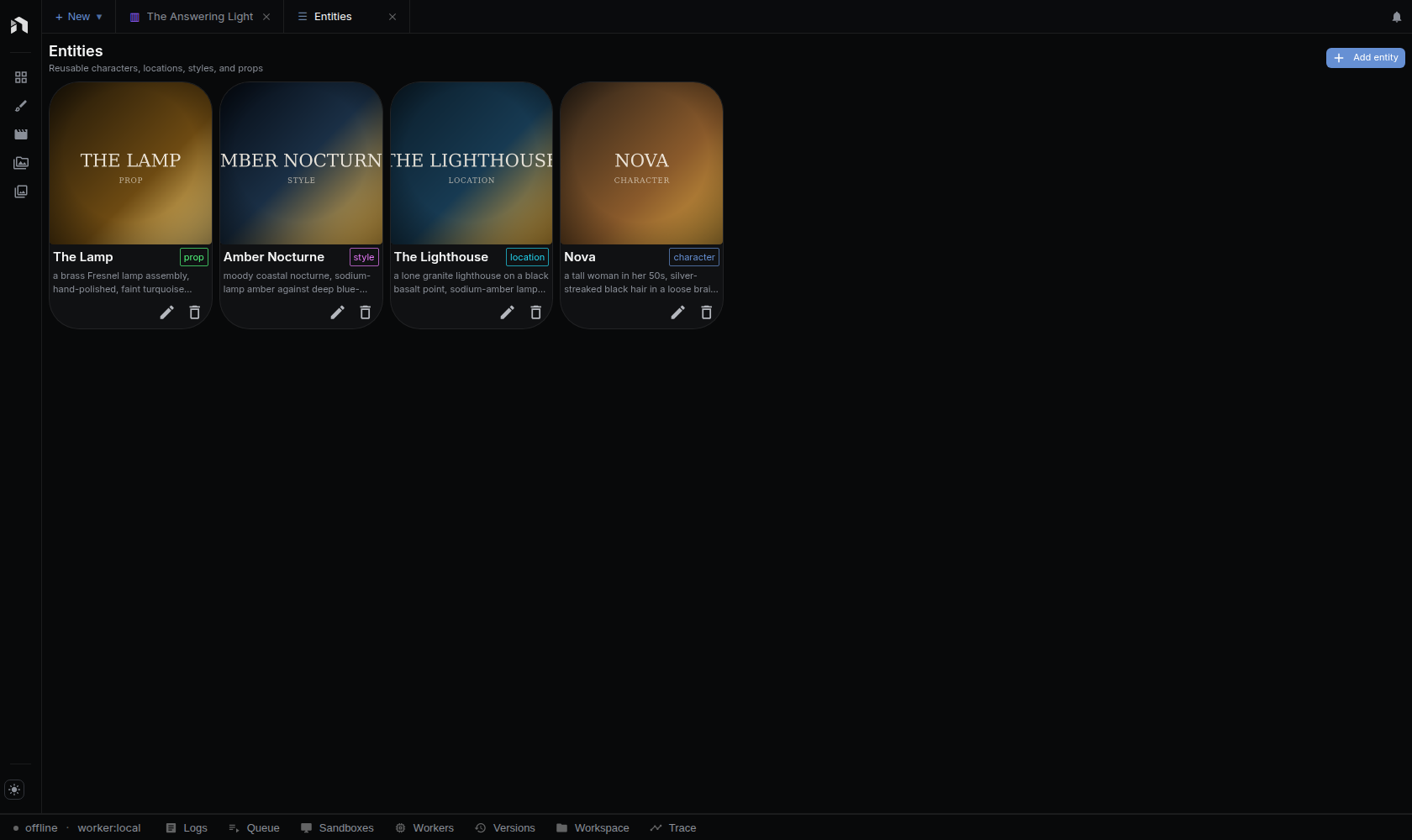This screenshot has height=840, width=1412.
Task: Edit the Amber Nocturne entity
Action: pos(338,312)
